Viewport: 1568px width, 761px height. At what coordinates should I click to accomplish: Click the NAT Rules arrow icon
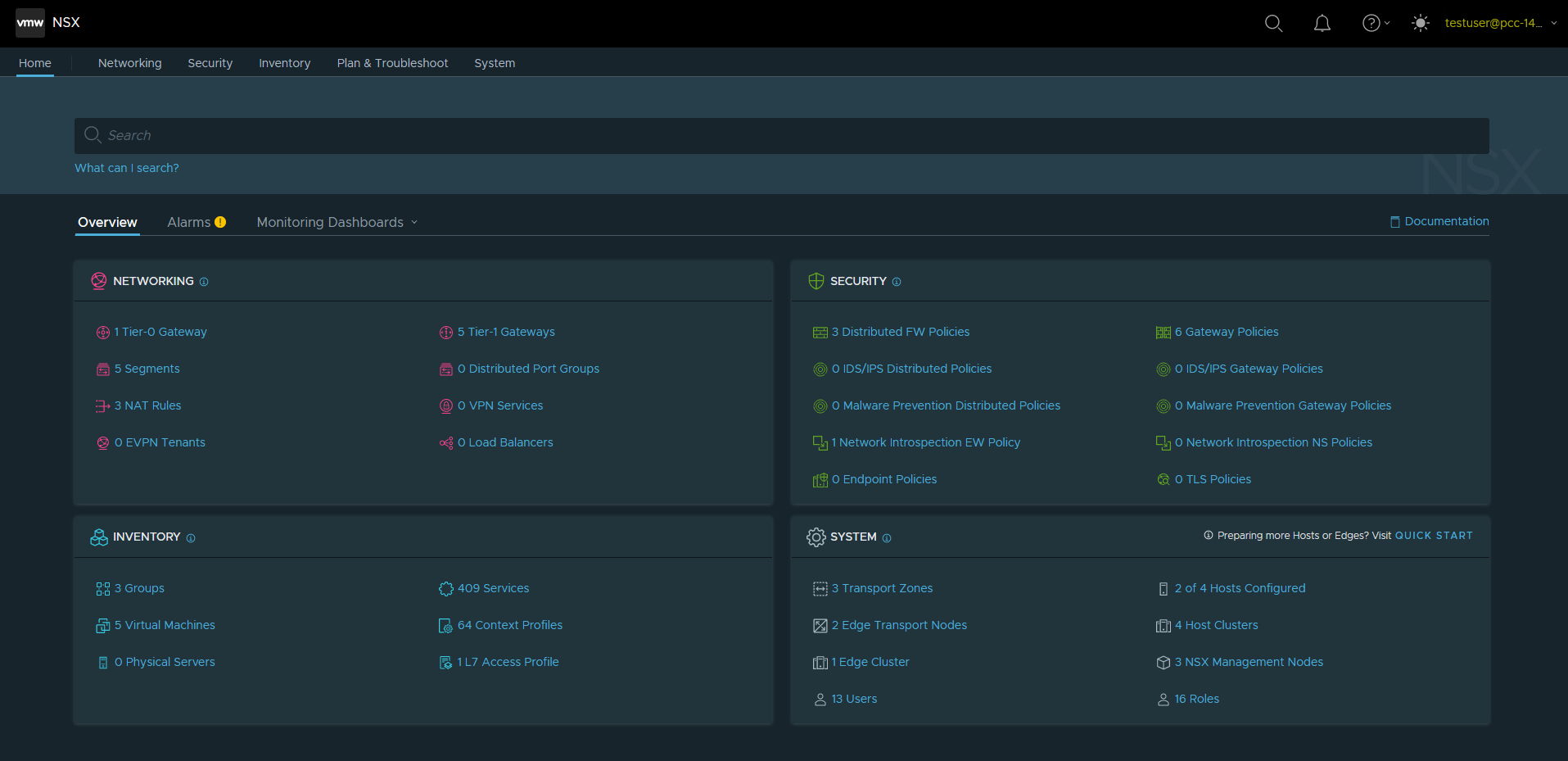tap(103, 406)
